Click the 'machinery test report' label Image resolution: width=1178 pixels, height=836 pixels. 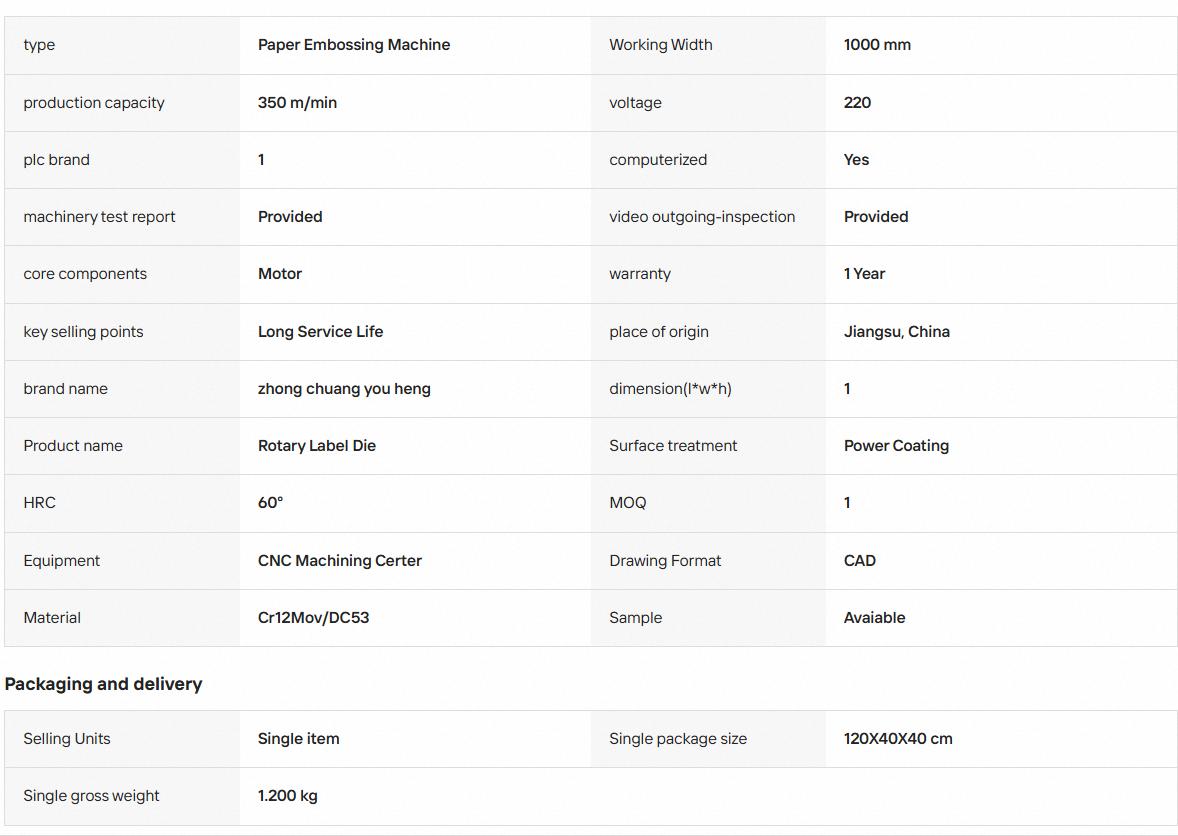click(x=99, y=217)
